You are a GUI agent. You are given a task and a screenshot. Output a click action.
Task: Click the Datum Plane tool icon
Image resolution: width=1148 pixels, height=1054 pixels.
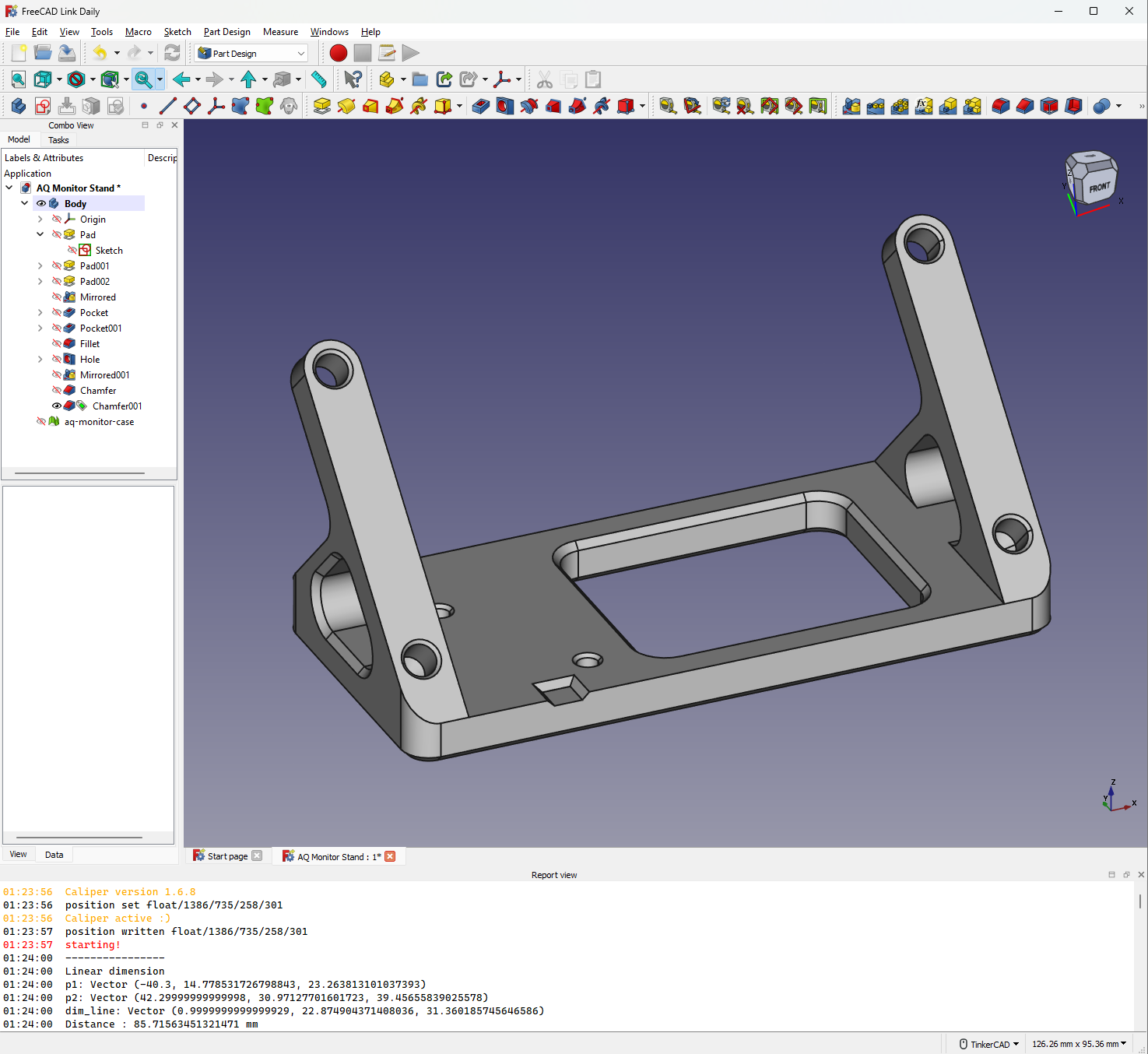192,106
